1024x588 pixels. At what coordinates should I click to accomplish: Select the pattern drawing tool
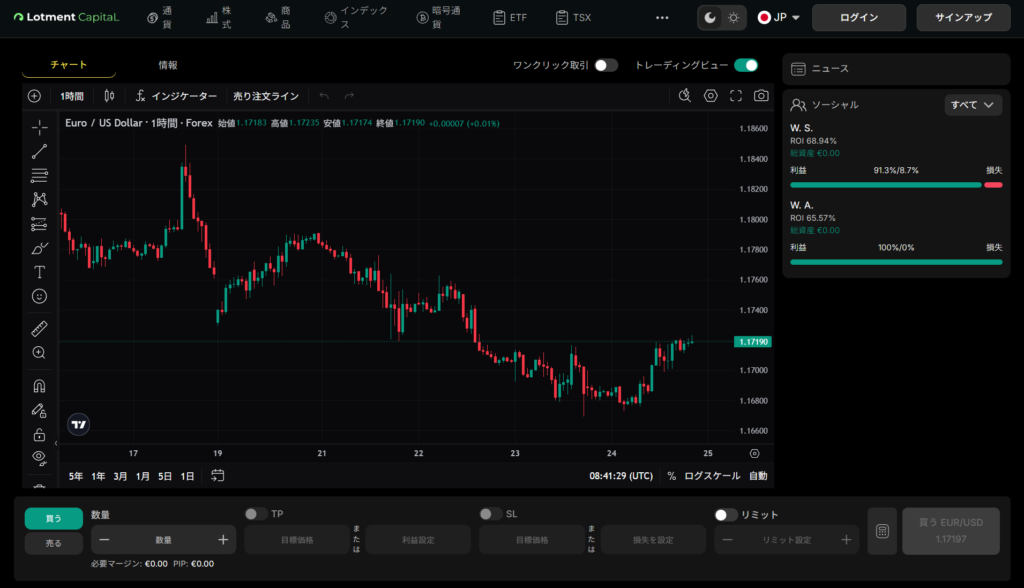39,199
